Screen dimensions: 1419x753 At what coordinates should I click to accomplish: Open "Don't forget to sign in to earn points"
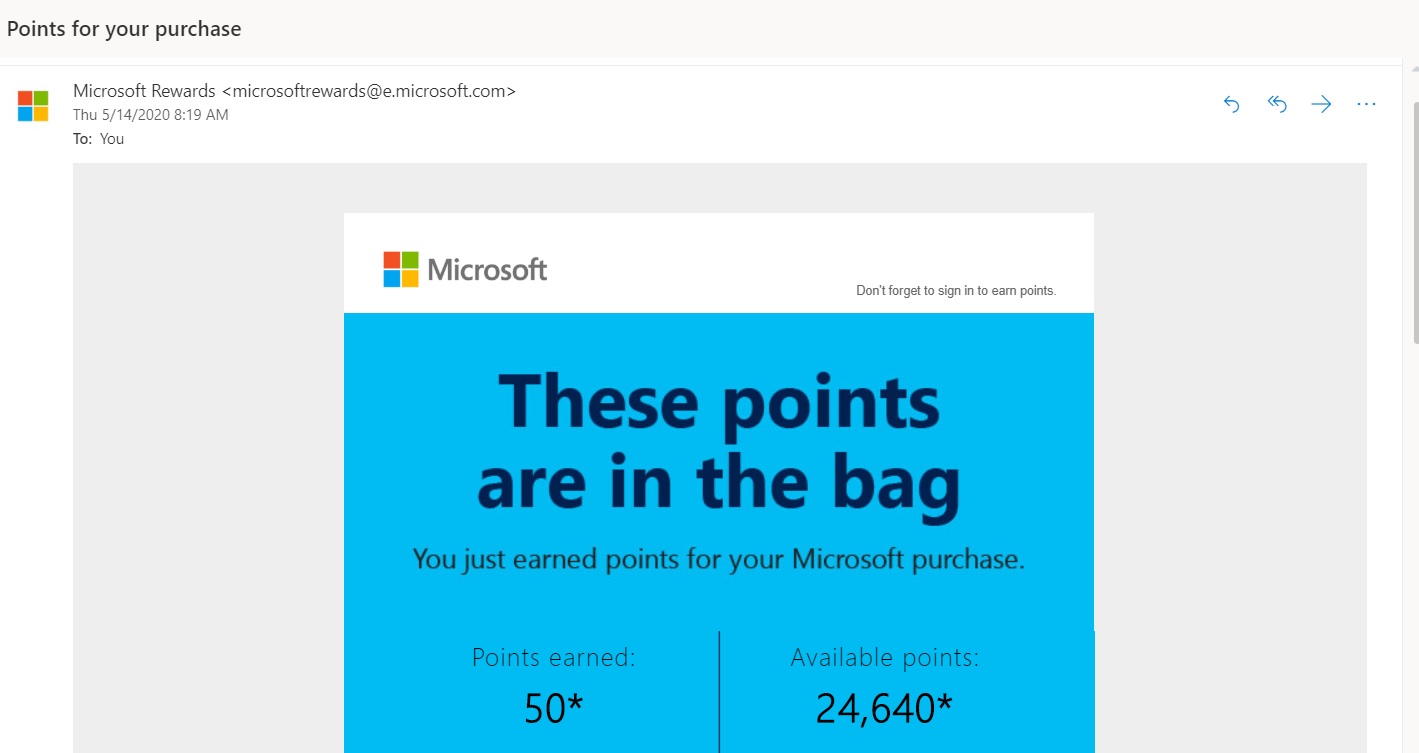coord(956,291)
